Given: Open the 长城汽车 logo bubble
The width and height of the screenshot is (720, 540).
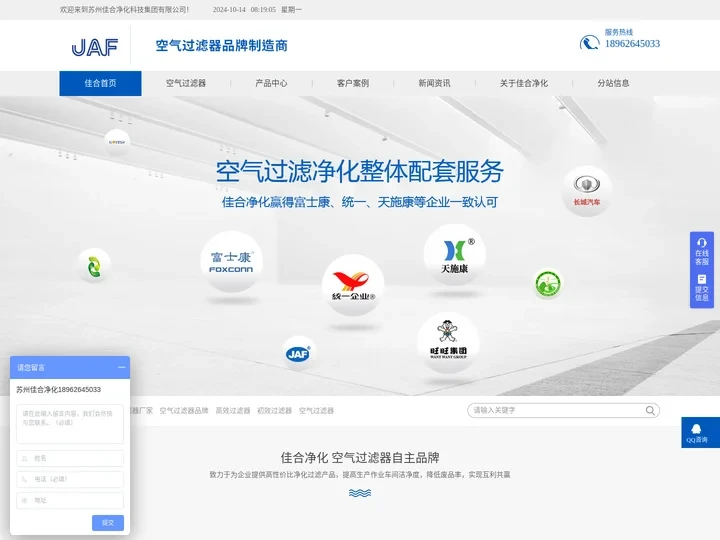Looking at the screenshot, I should click(x=587, y=191).
